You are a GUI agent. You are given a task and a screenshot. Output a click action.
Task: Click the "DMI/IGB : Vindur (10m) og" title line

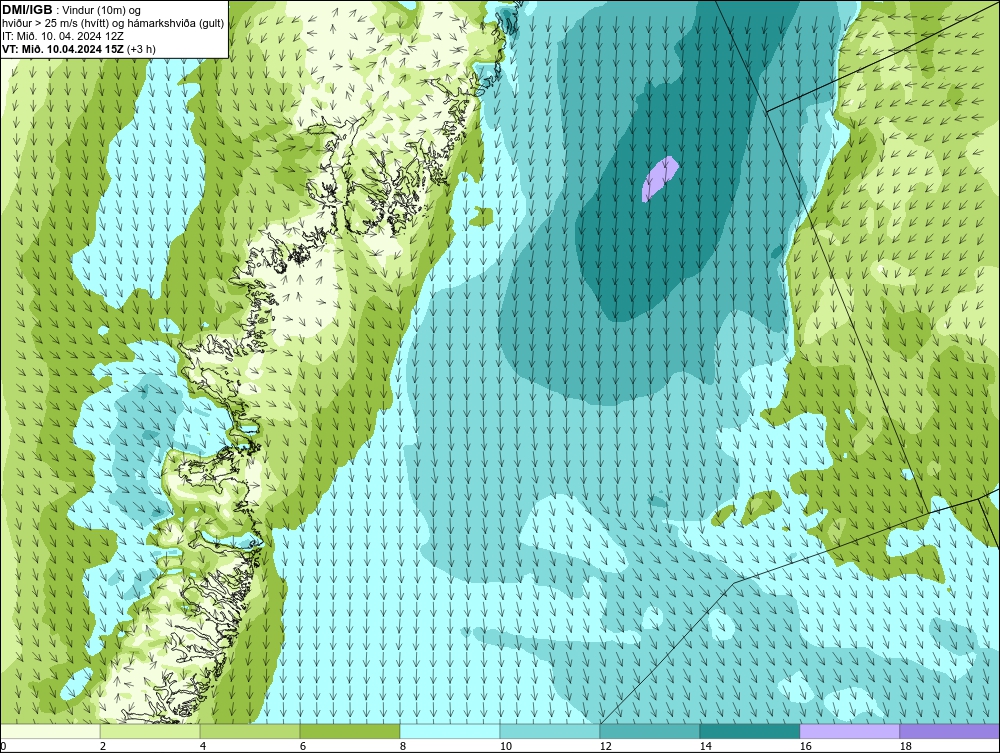click(x=72, y=10)
